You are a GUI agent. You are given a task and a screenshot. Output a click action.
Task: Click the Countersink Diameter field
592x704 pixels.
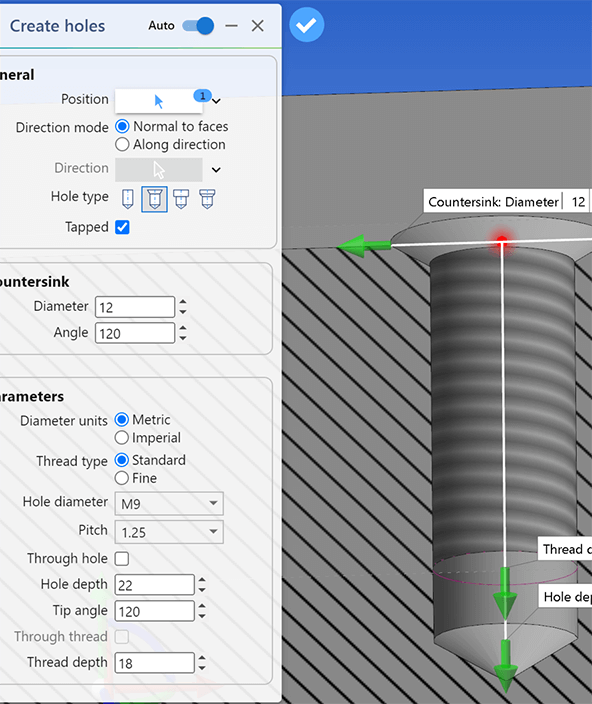[135, 307]
